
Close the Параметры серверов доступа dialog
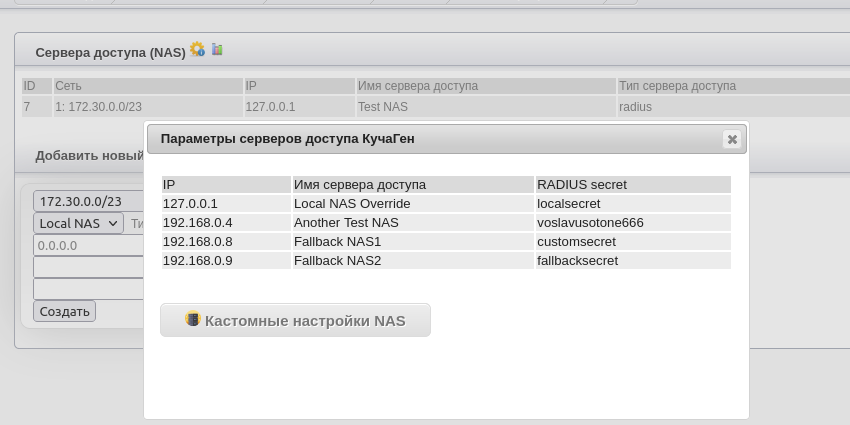pos(732,140)
